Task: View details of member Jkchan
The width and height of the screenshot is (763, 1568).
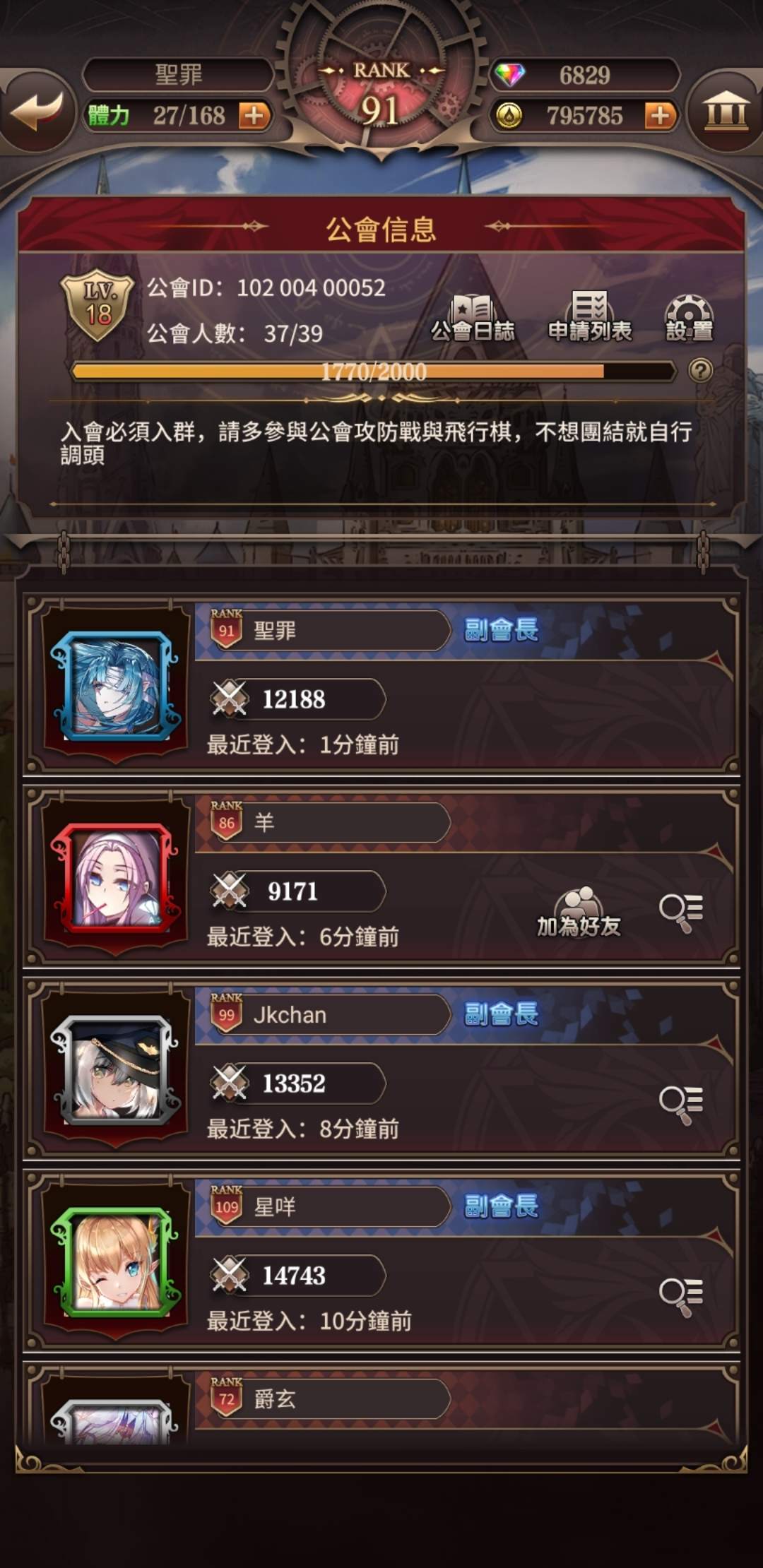Action: (681, 1105)
